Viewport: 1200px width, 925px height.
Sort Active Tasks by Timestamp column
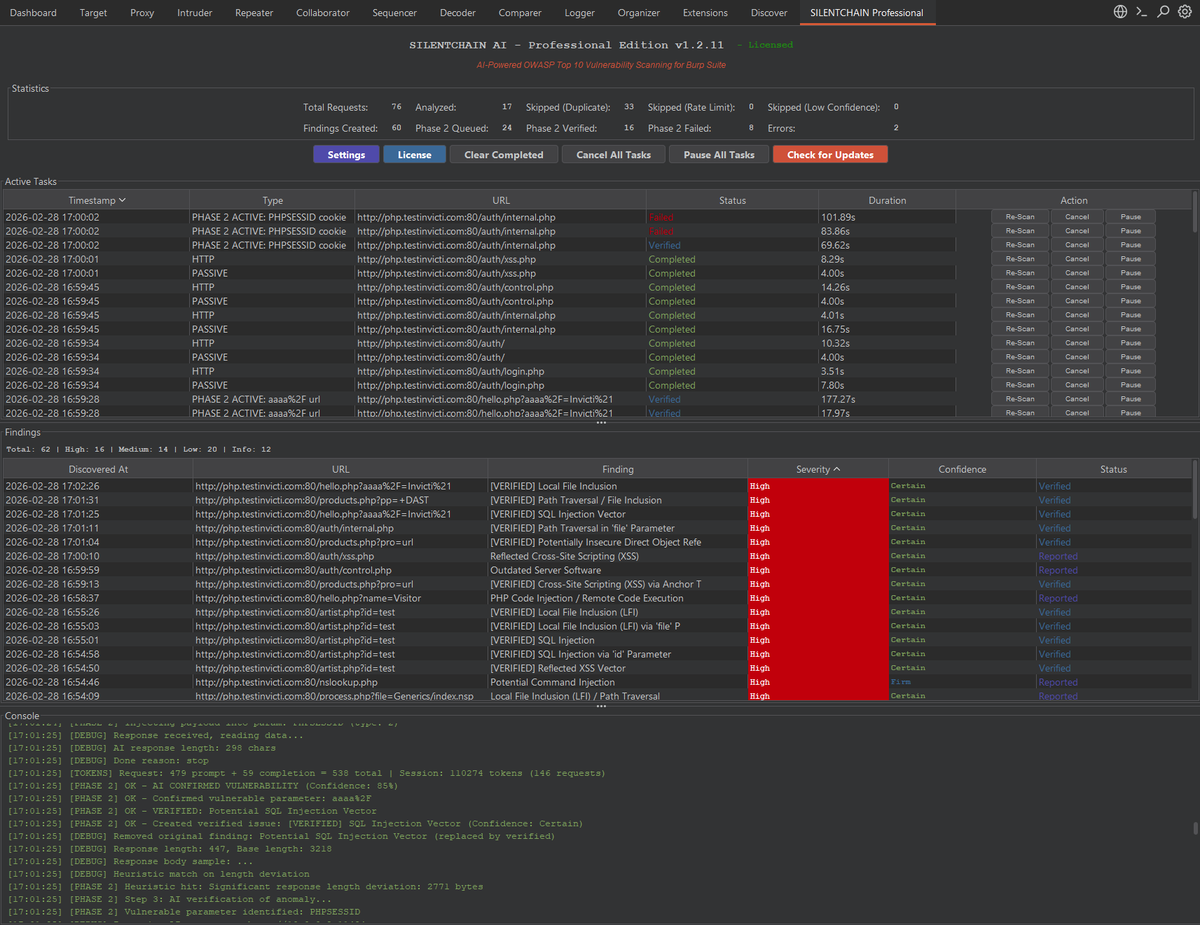[x=97, y=200]
